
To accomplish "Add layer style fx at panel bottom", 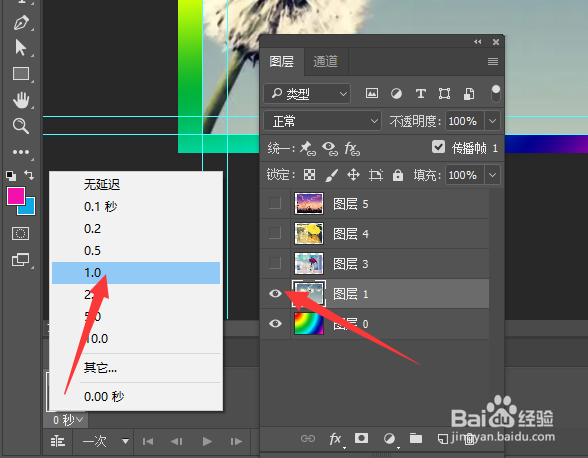I will pyautogui.click(x=335, y=438).
